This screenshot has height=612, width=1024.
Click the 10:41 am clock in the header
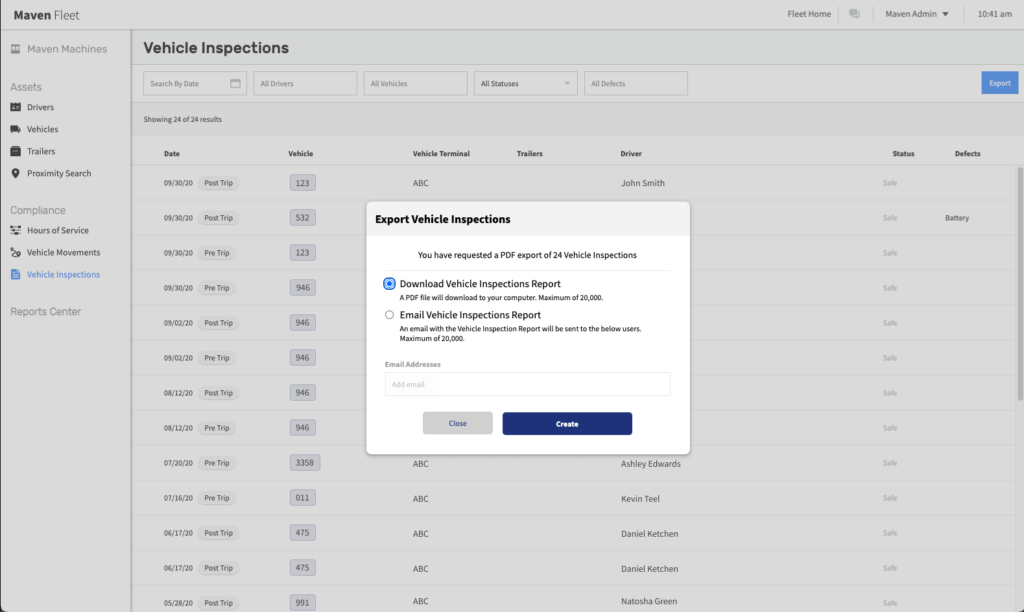[x=994, y=14]
